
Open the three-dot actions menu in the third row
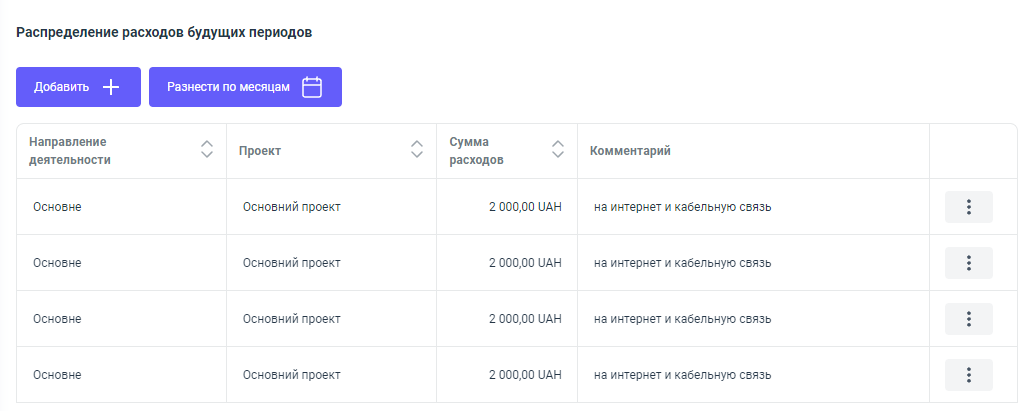point(968,319)
